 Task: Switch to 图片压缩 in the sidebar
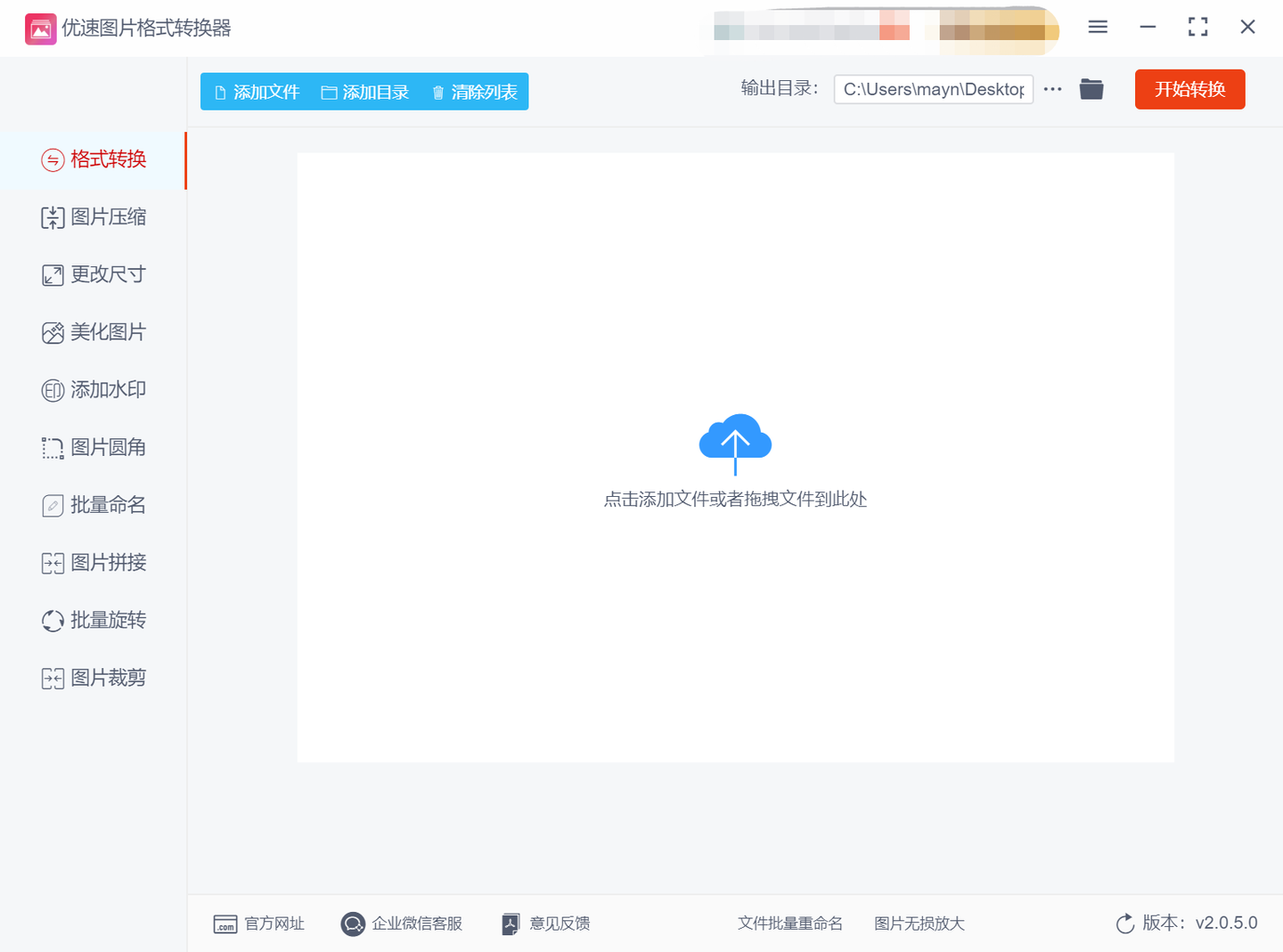tap(93, 217)
